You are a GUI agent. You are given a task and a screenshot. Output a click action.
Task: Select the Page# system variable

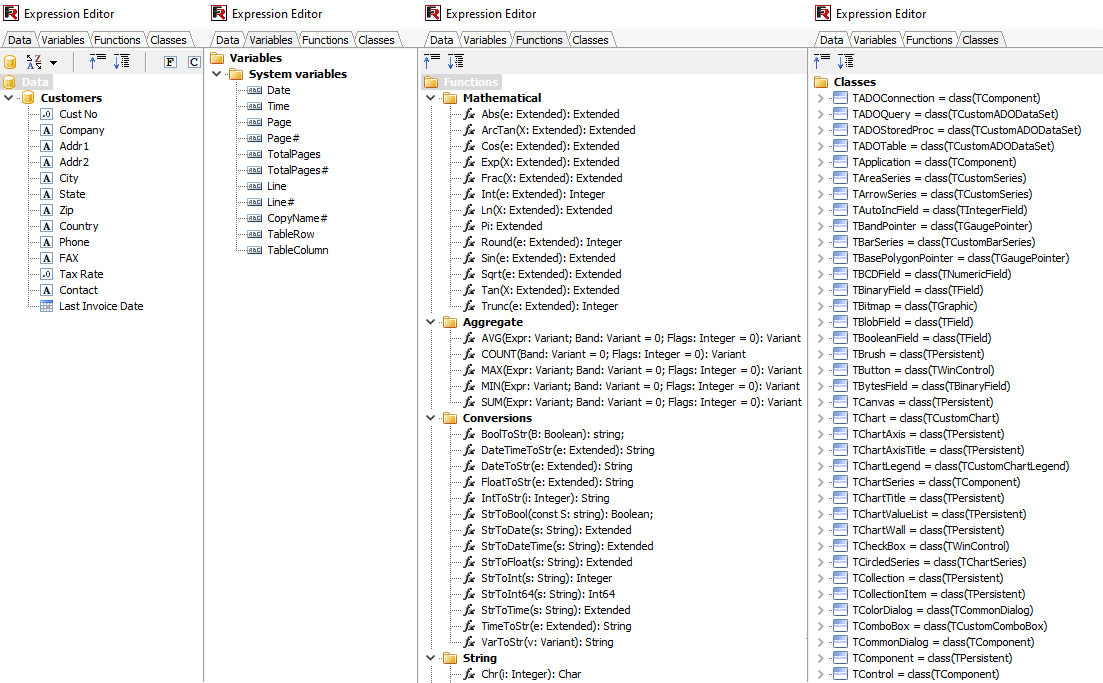click(283, 138)
